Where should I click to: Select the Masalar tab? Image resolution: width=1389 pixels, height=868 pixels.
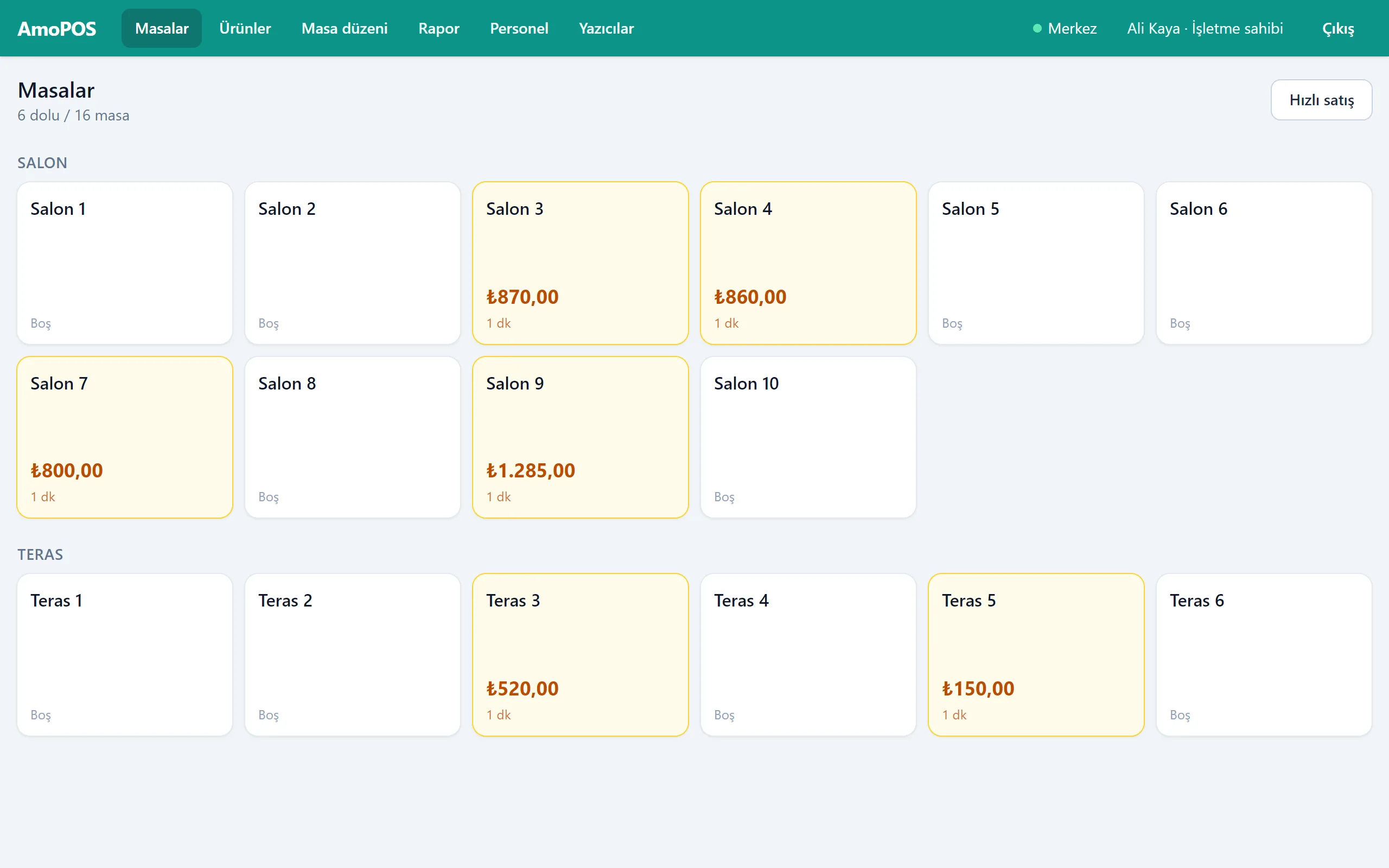(x=162, y=28)
